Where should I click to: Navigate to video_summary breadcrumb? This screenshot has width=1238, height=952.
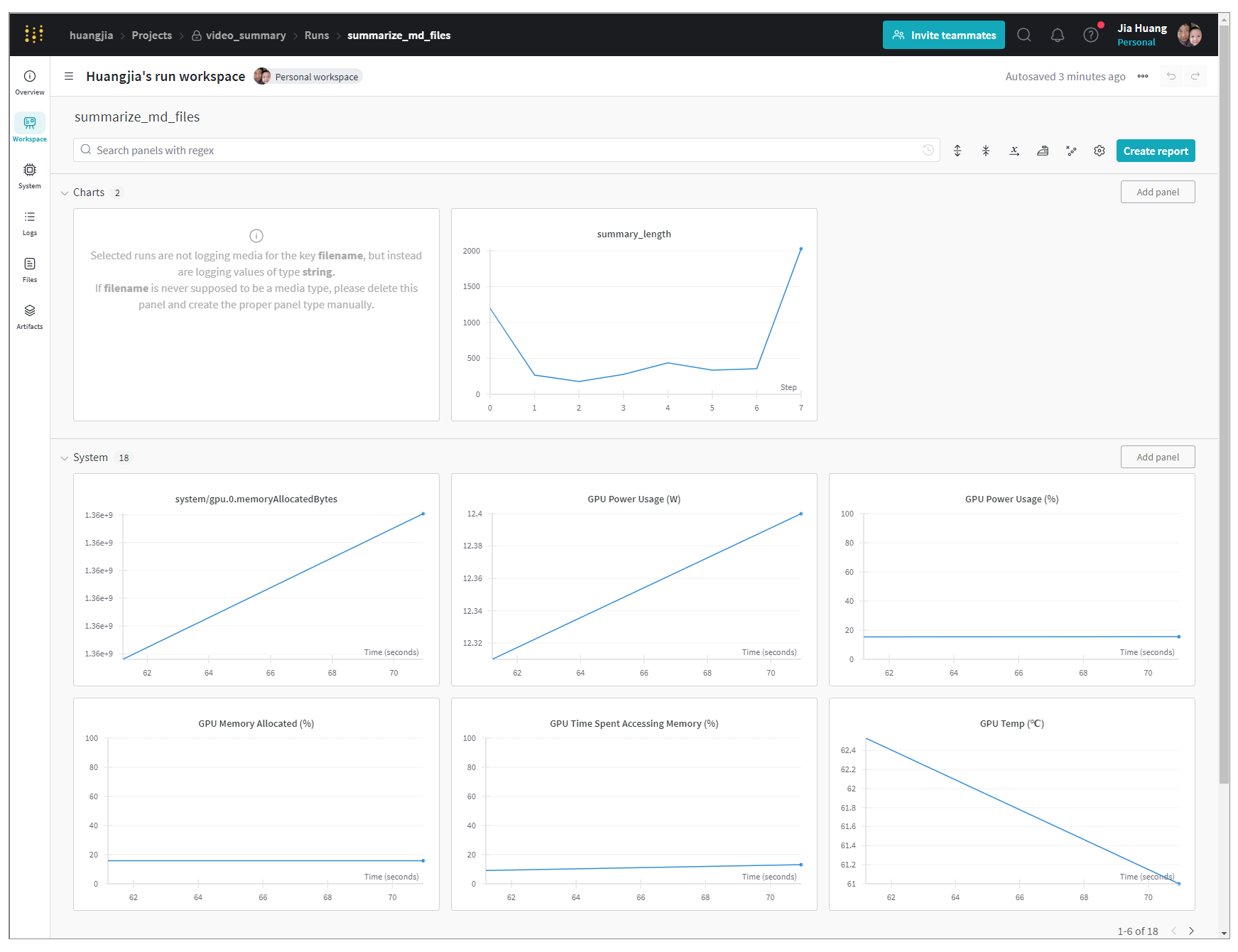[245, 36]
